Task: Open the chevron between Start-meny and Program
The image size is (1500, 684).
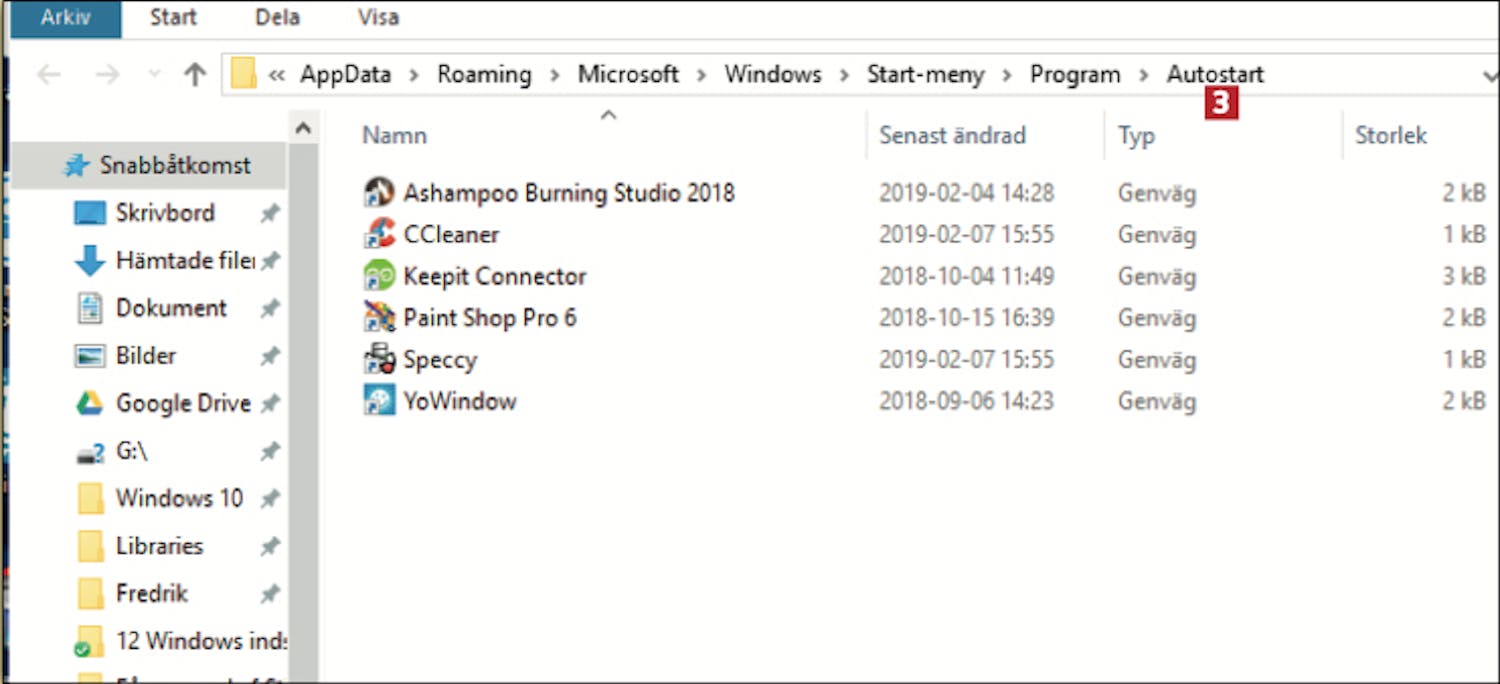Action: [x=1008, y=75]
